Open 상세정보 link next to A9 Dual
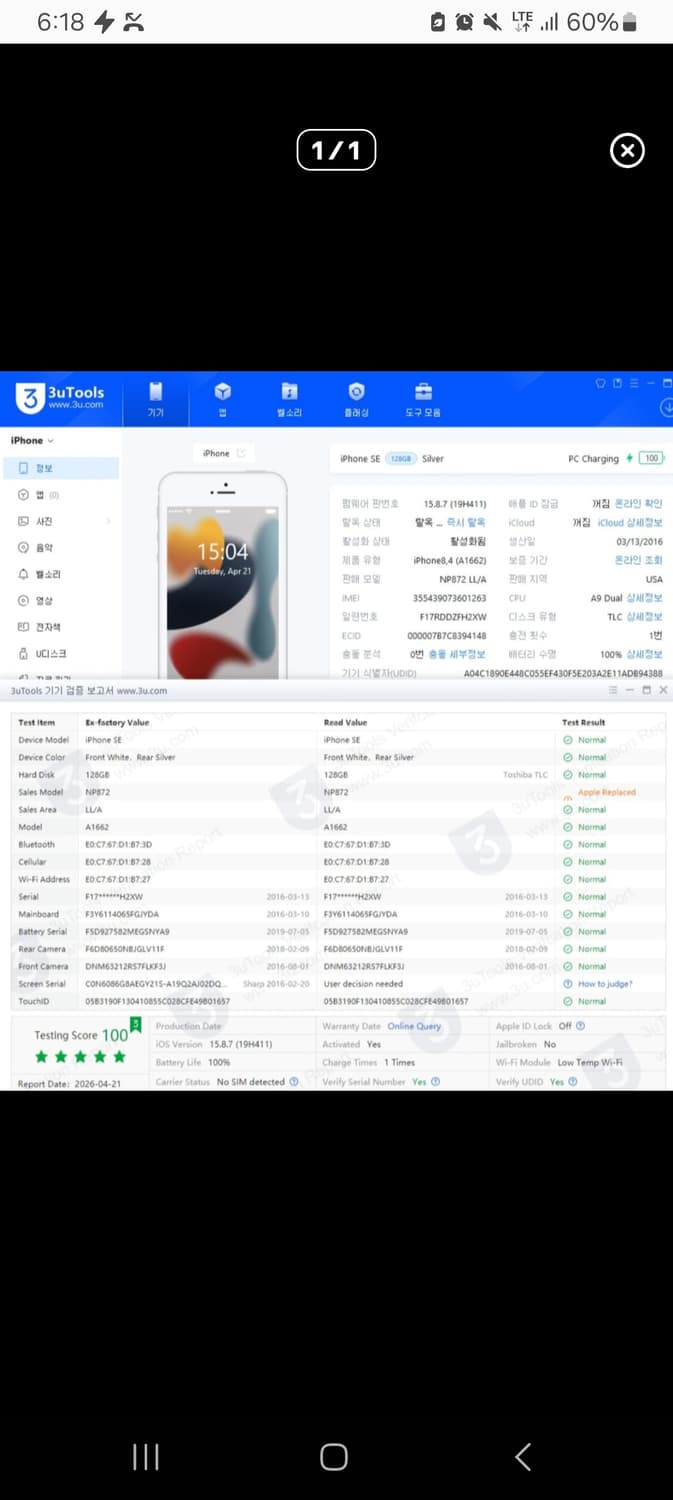This screenshot has width=673, height=1500. [x=645, y=598]
